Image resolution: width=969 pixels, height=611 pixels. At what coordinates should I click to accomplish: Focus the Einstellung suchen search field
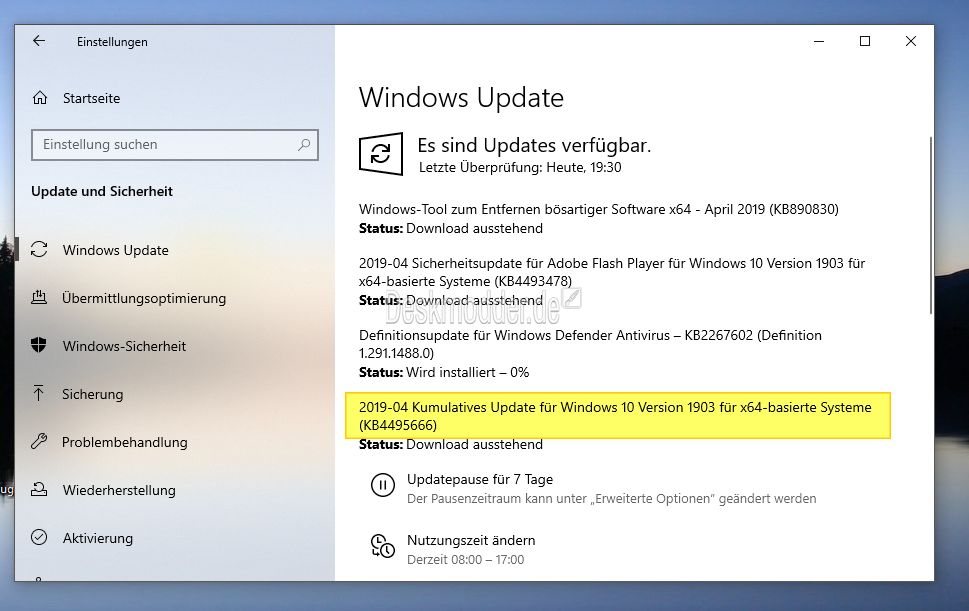point(175,145)
